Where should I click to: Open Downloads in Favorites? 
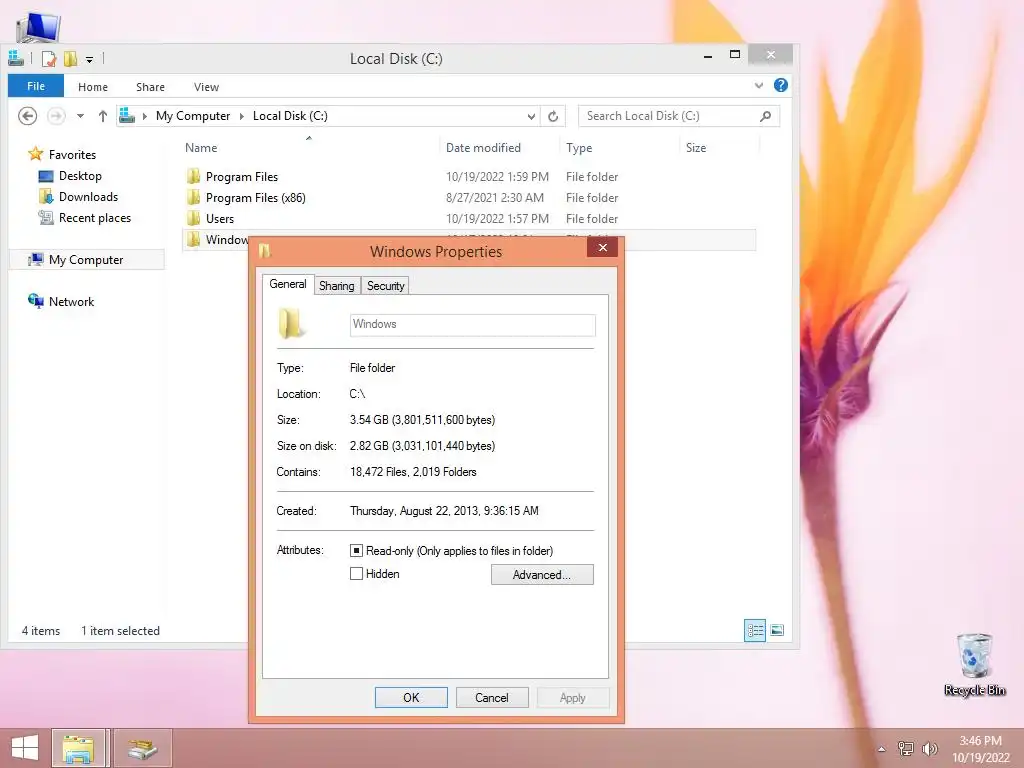88,197
